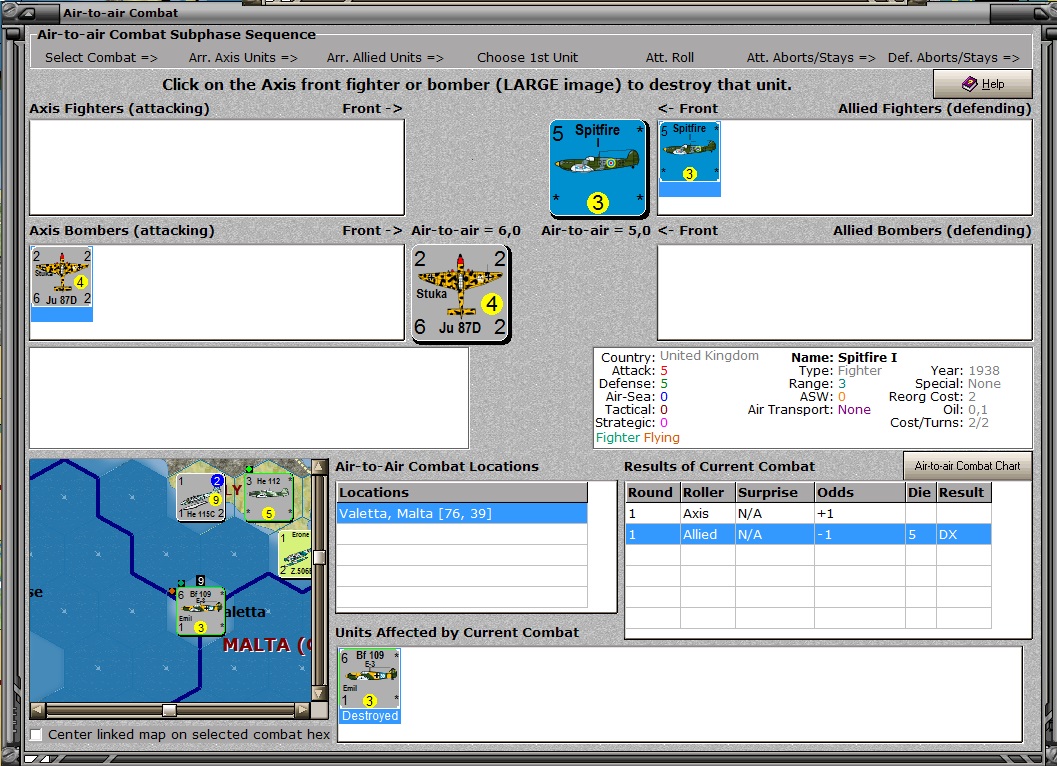This screenshot has width=1057, height=766.
Task: Open the Help button
Action: [983, 84]
